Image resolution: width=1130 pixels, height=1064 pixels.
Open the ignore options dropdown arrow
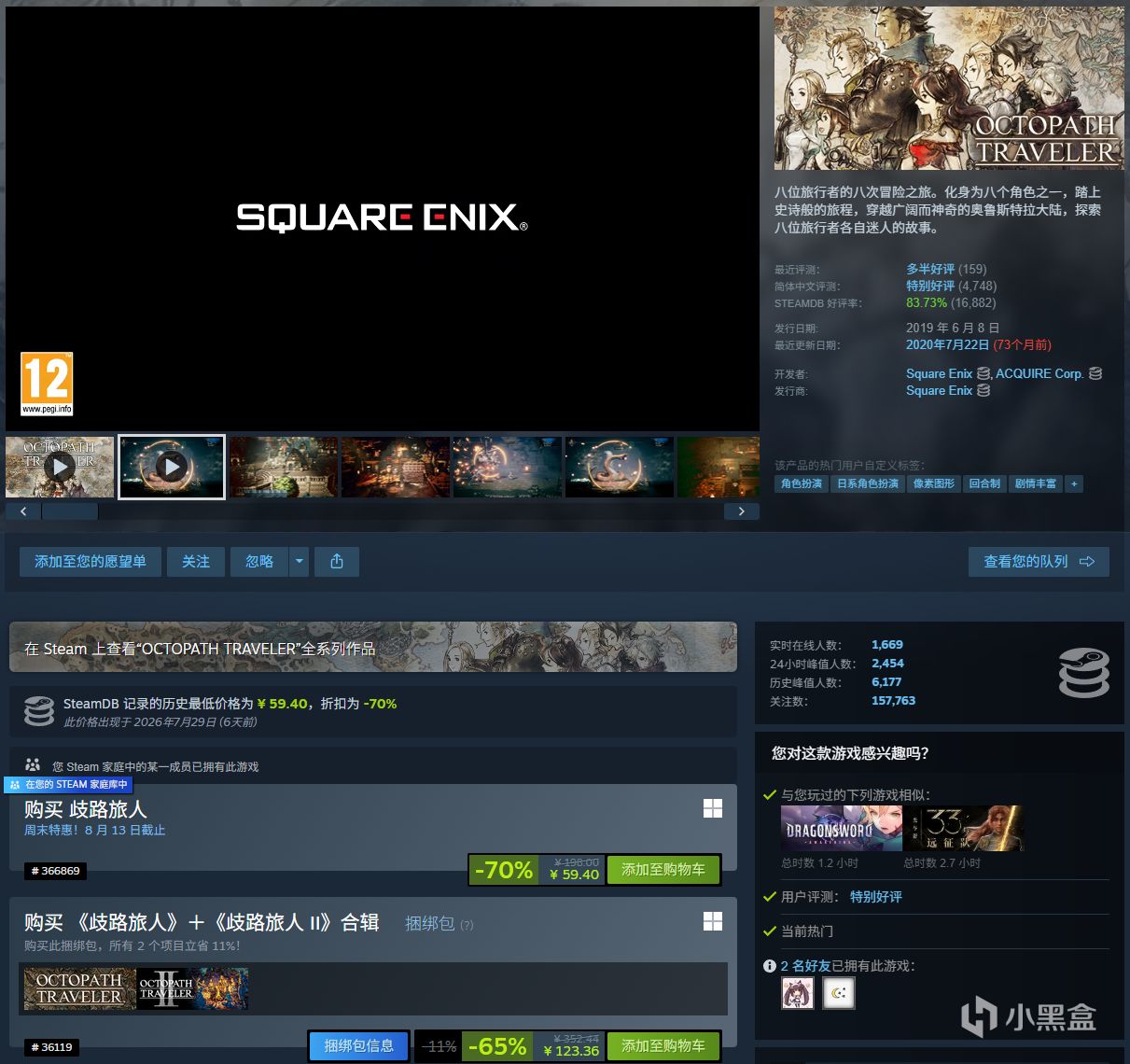(299, 561)
